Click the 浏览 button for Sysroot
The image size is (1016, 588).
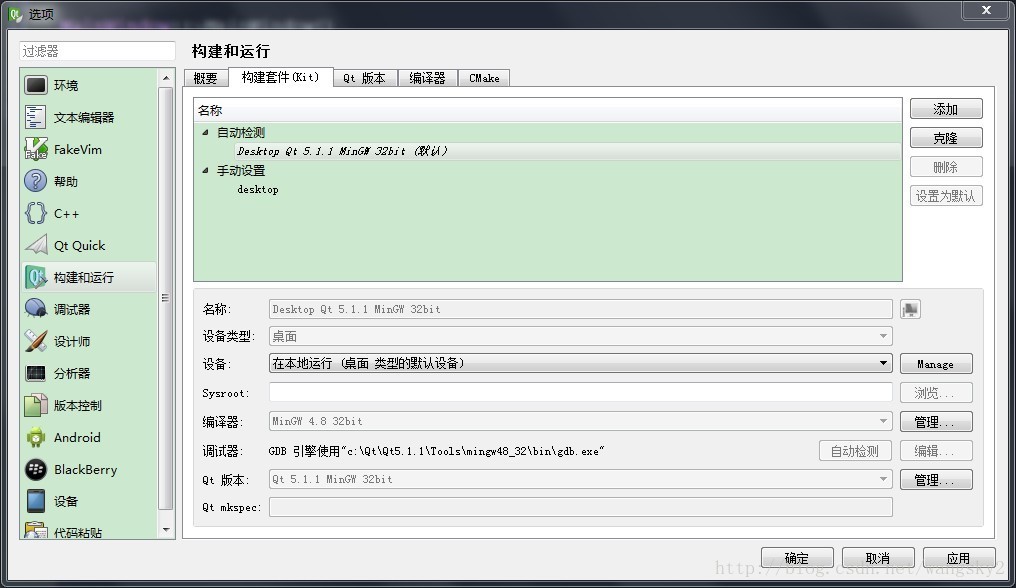(936, 393)
